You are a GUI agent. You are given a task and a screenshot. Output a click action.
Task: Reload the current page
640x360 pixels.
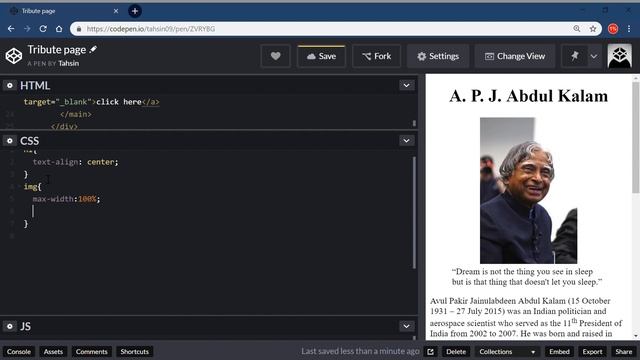click(43, 29)
